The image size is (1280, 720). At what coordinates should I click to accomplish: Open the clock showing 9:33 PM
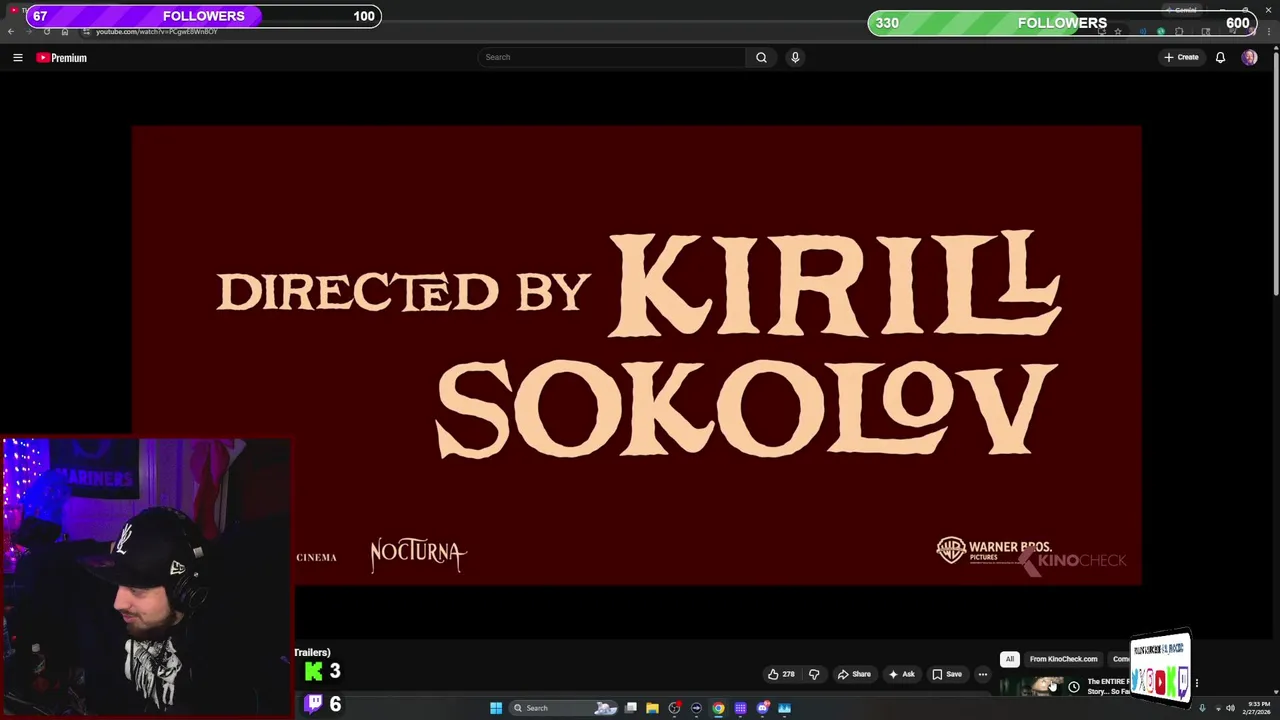click(x=1258, y=708)
